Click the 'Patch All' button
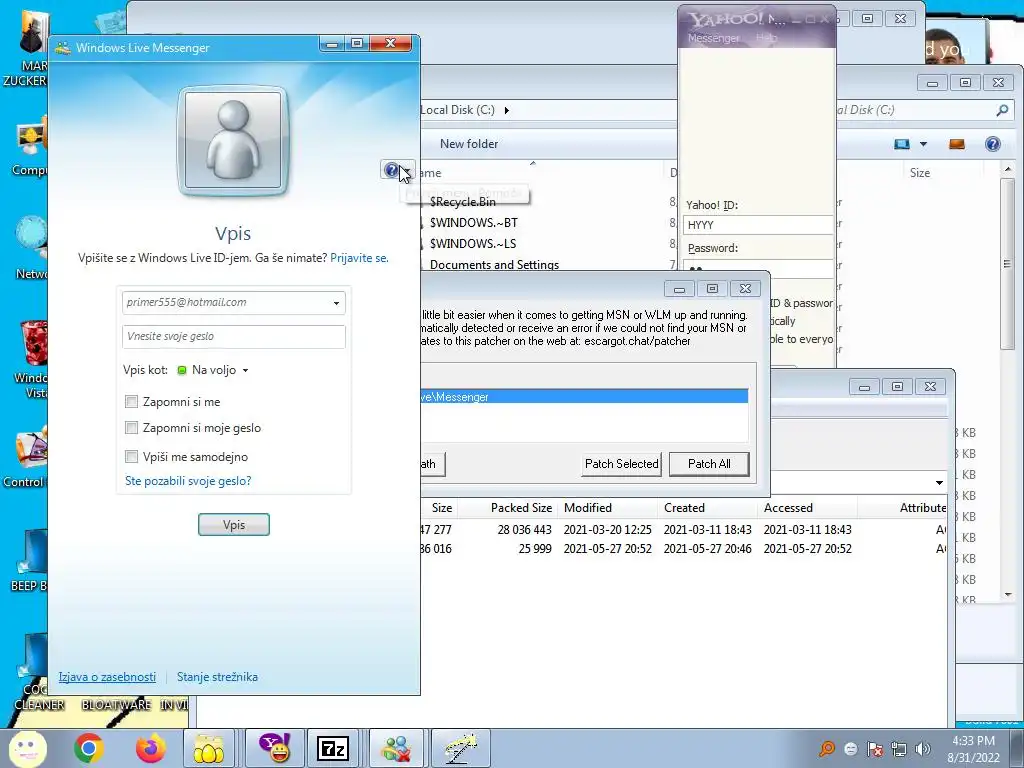Image resolution: width=1024 pixels, height=768 pixels. point(709,464)
